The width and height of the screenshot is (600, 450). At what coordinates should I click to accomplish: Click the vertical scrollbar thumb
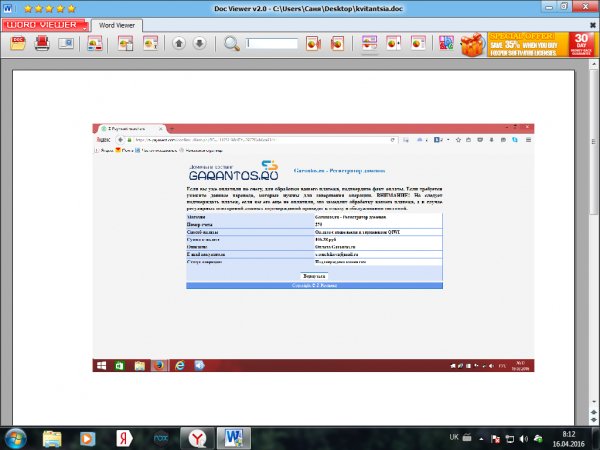(594, 142)
